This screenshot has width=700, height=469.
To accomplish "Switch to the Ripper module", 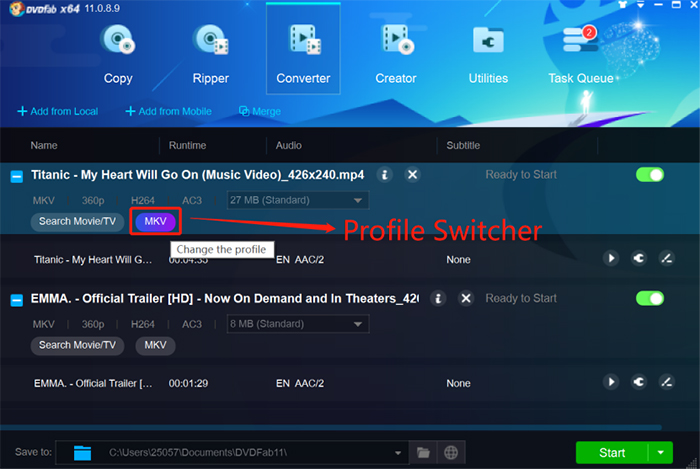I will click(x=211, y=54).
